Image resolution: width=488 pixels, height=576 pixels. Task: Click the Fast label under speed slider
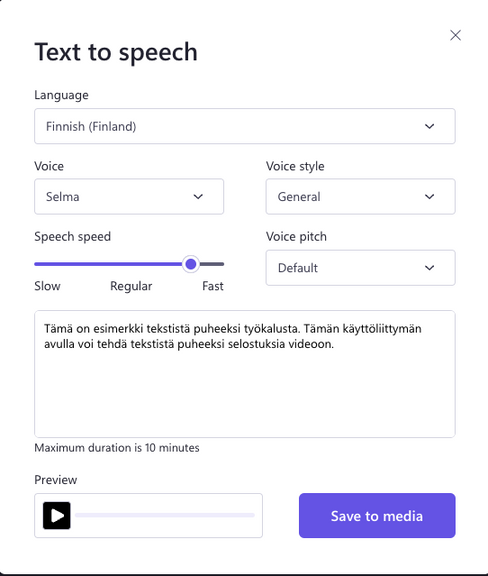213,286
